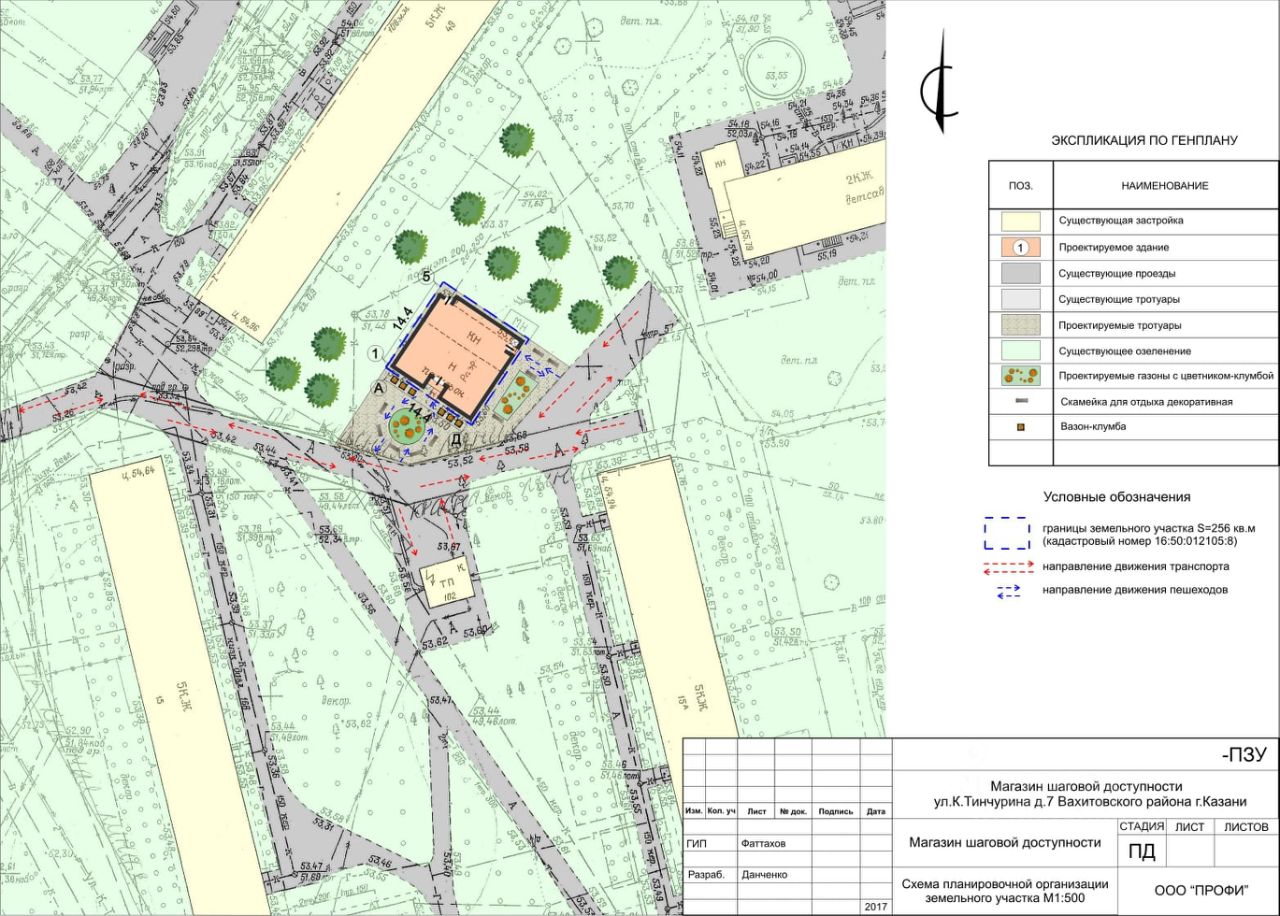Click the 'Изм.' column header
Image resolution: width=1280 pixels, height=916 pixels.
(694, 812)
